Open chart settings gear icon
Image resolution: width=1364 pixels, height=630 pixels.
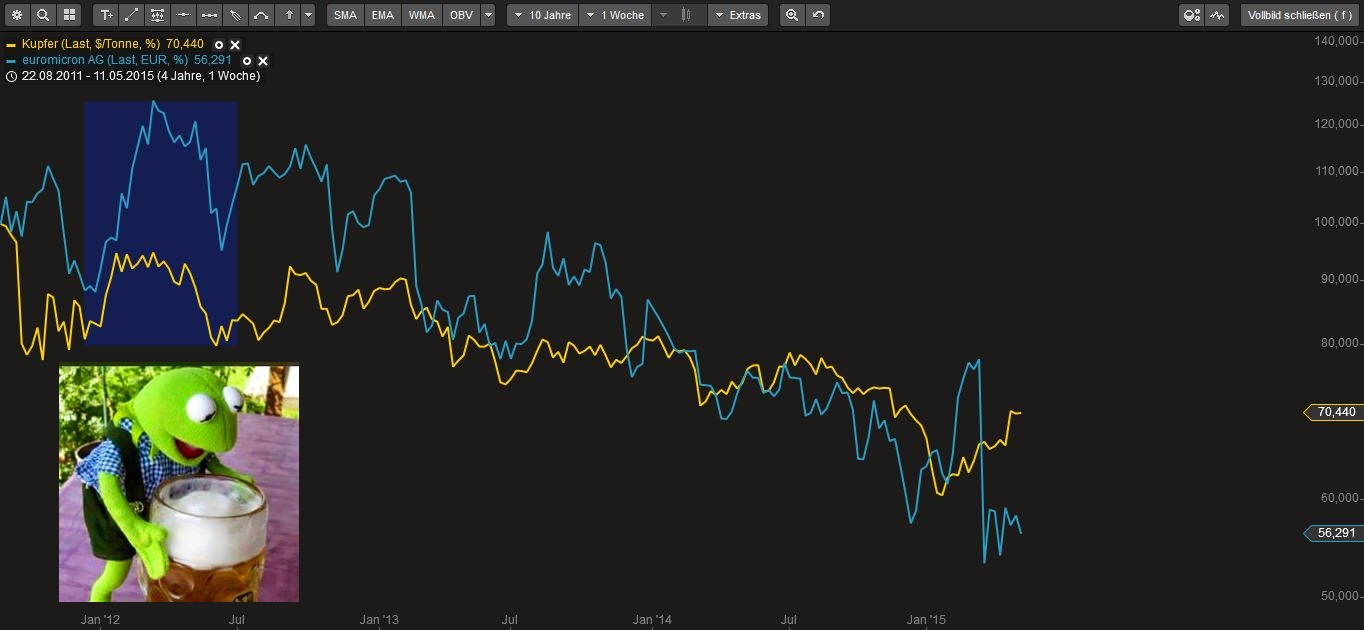(17, 15)
